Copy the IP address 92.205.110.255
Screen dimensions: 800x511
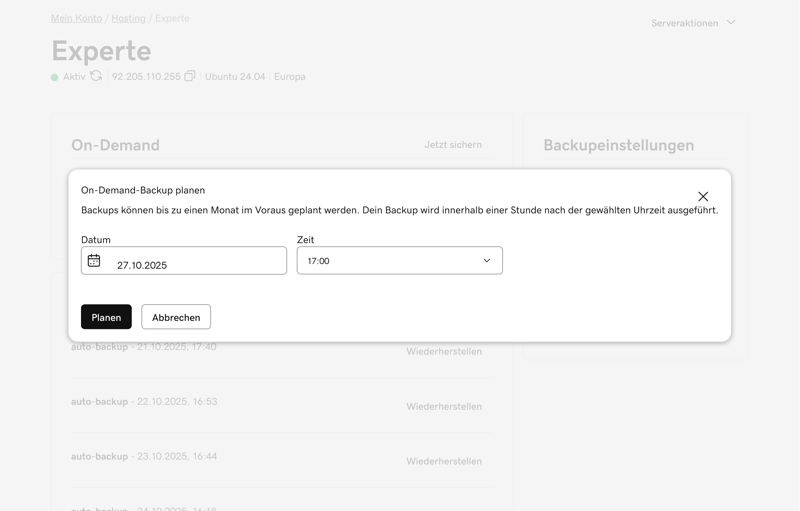(x=189, y=76)
